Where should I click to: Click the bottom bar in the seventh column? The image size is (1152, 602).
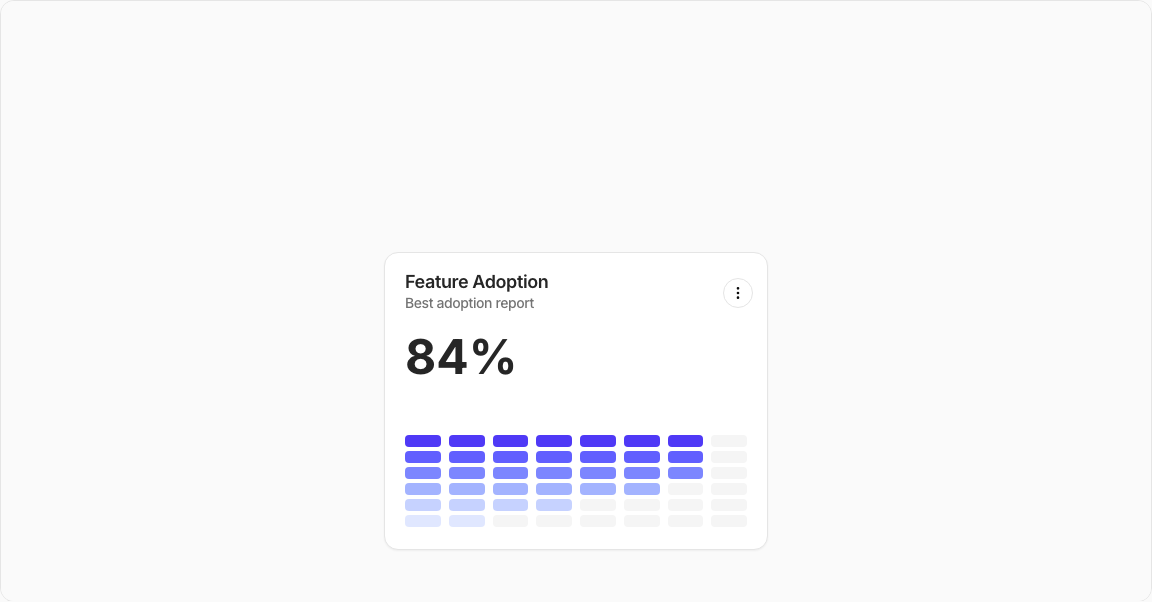tap(685, 521)
